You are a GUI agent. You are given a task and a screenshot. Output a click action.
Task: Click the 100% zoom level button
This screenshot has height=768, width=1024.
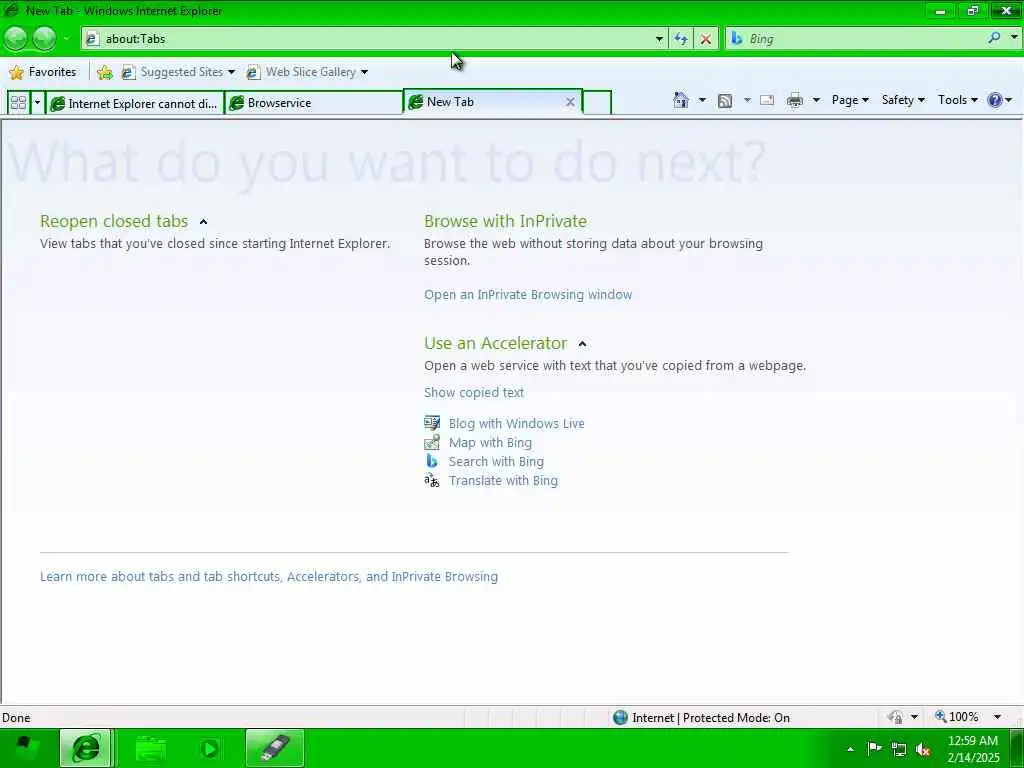(957, 717)
